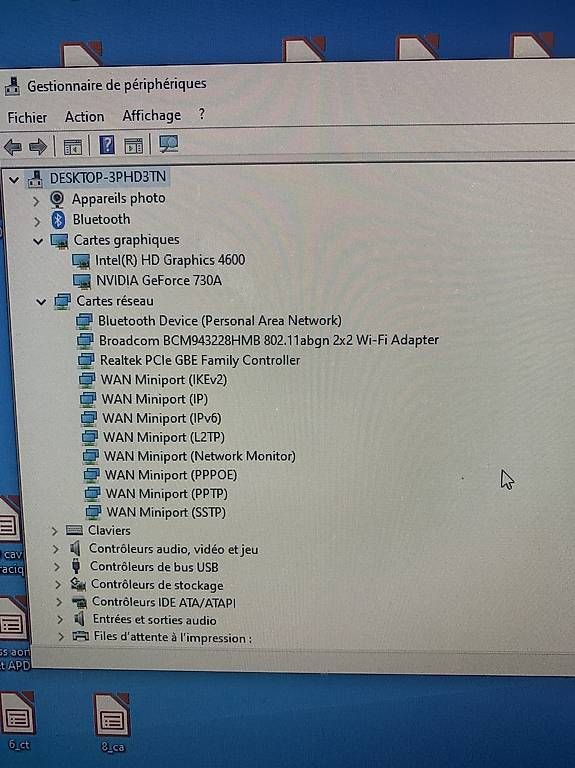The width and height of the screenshot is (575, 768).
Task: Expand Entrées et sorties audio
Action: point(60,620)
